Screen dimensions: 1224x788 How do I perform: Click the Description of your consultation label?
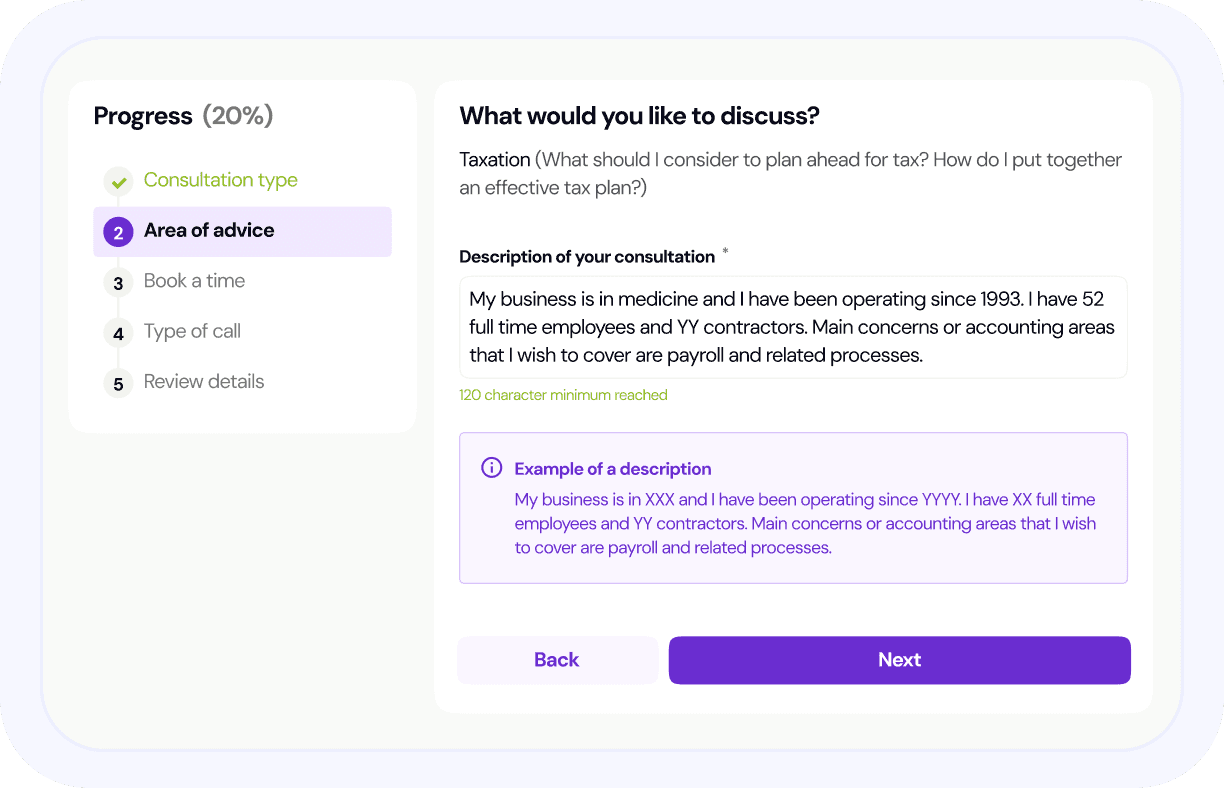click(587, 257)
